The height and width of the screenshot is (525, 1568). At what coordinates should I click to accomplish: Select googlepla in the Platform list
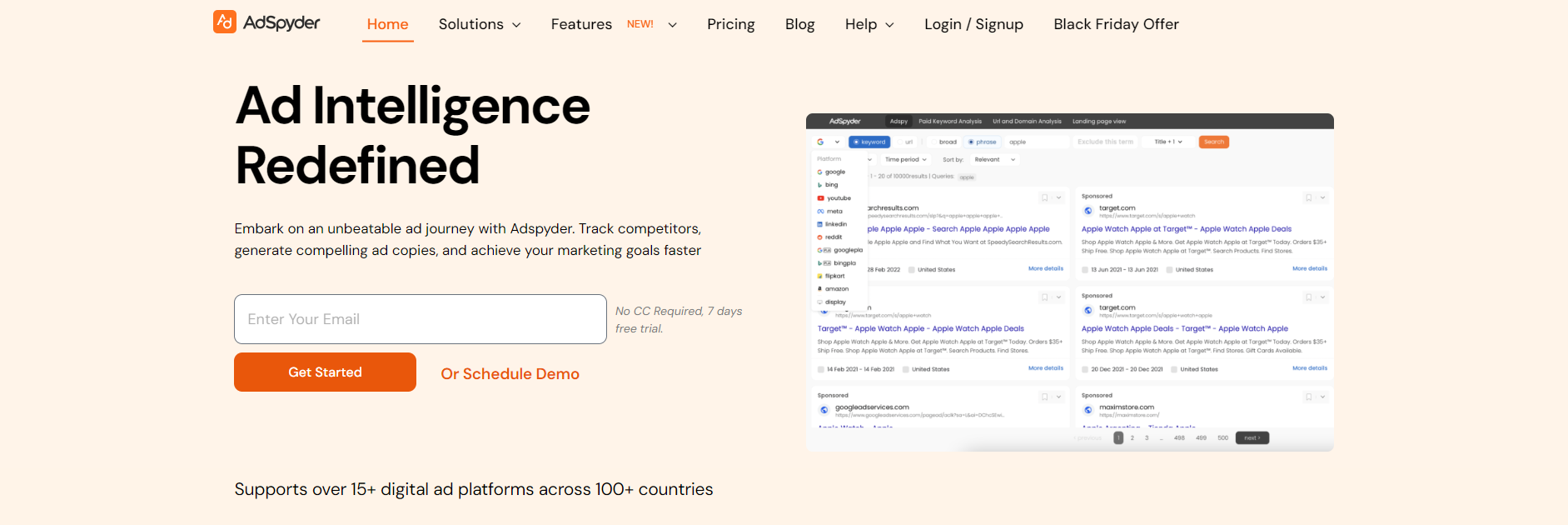pos(840,250)
